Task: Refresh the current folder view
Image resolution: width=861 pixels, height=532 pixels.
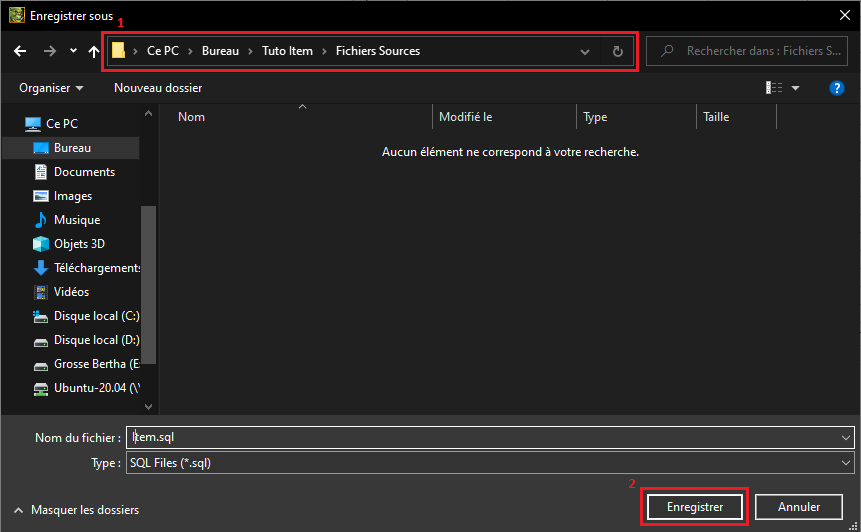Action: pyautogui.click(x=618, y=52)
